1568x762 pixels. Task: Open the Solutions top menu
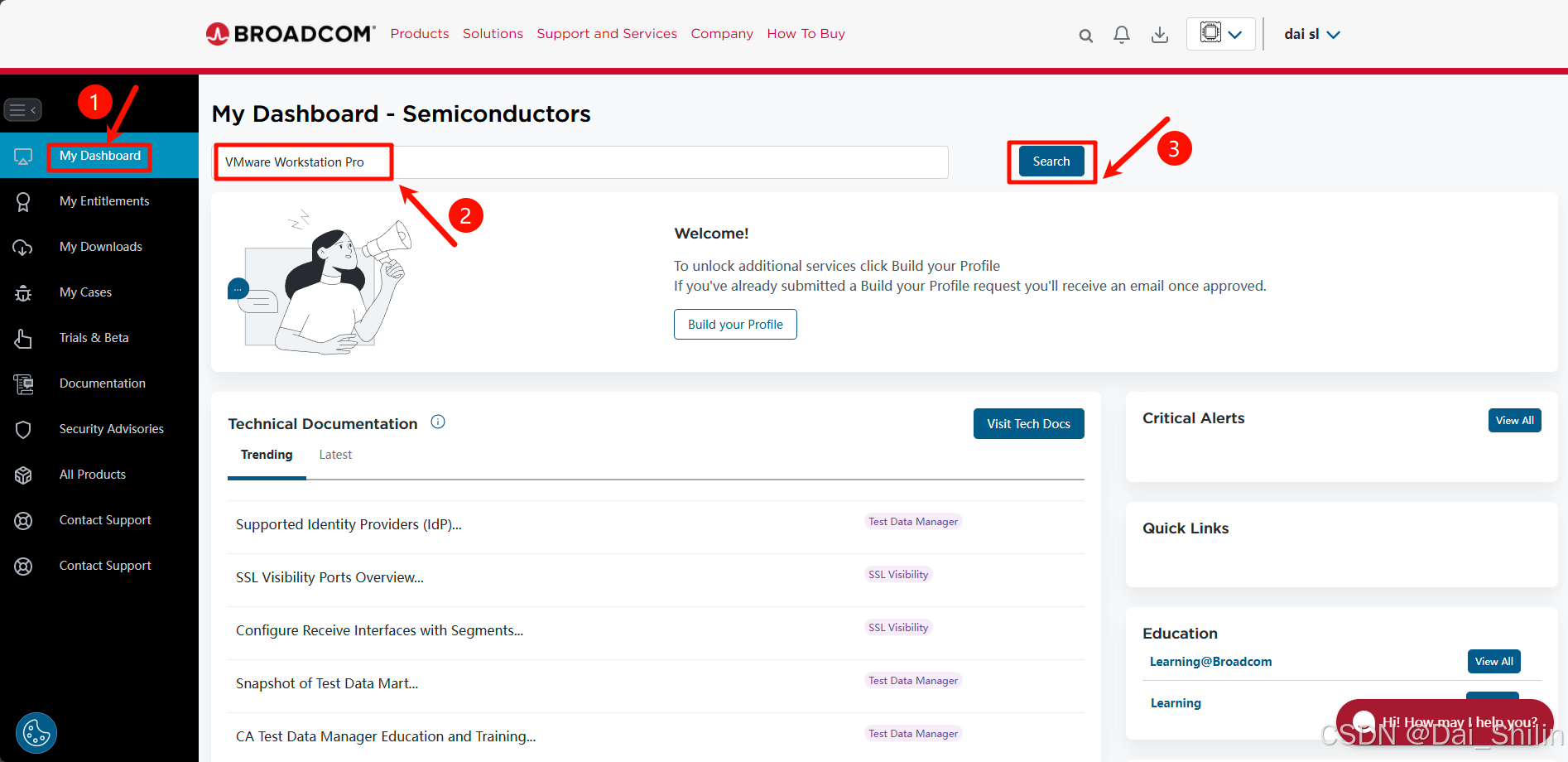pyautogui.click(x=493, y=34)
